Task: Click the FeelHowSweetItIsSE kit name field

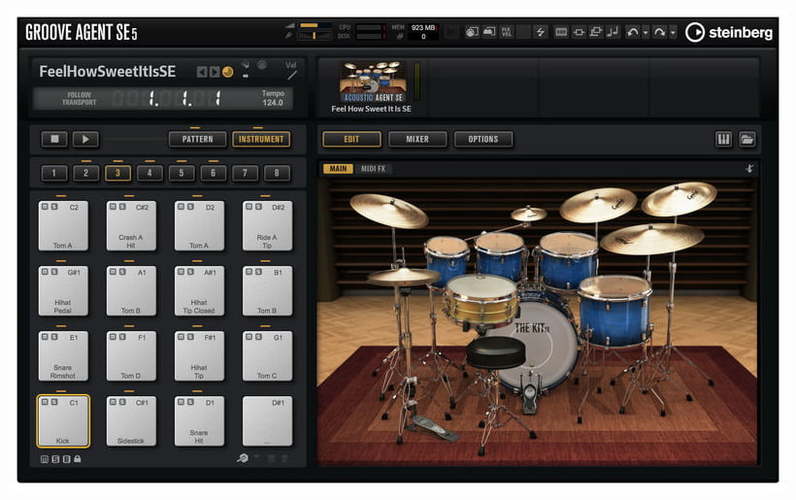Action: (x=108, y=72)
